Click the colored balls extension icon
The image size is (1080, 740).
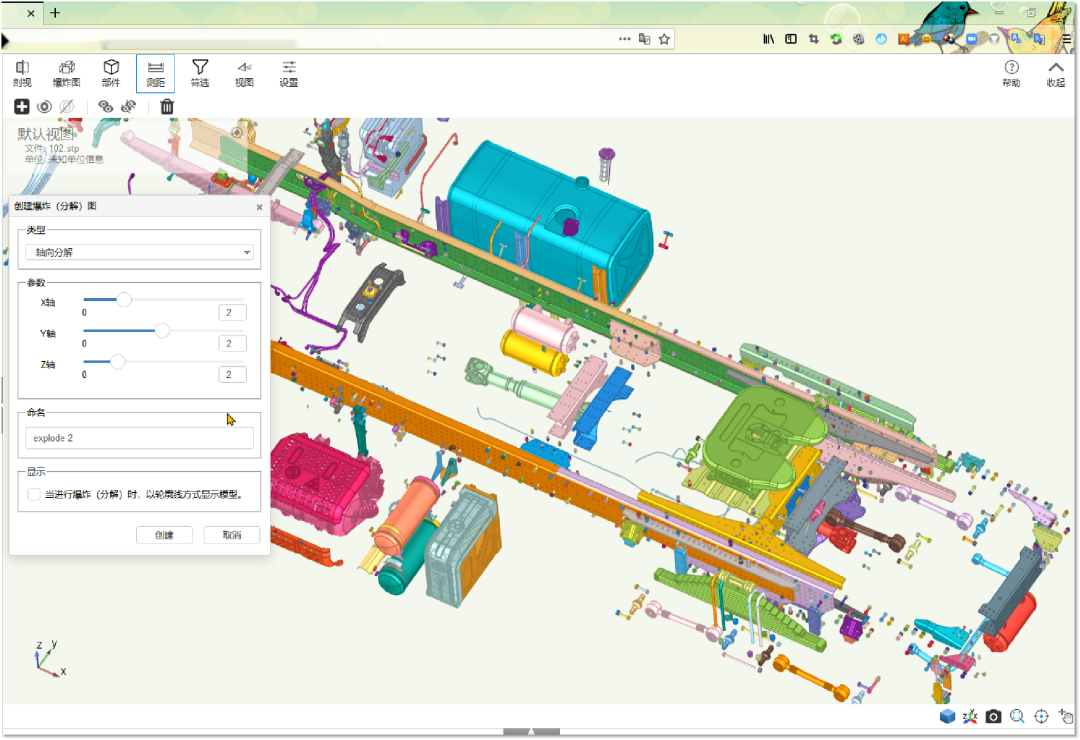pyautogui.click(x=949, y=39)
